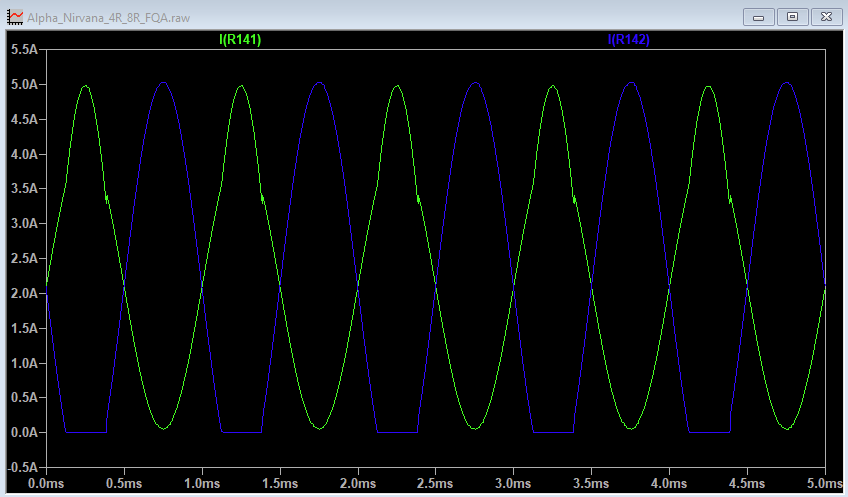This screenshot has height=497, width=848.
Task: Click the 2.5A vertical axis label
Action: click(x=24, y=259)
